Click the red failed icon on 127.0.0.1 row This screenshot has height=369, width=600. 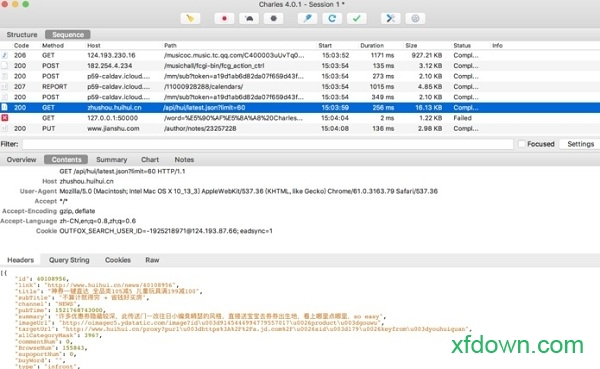[5, 118]
